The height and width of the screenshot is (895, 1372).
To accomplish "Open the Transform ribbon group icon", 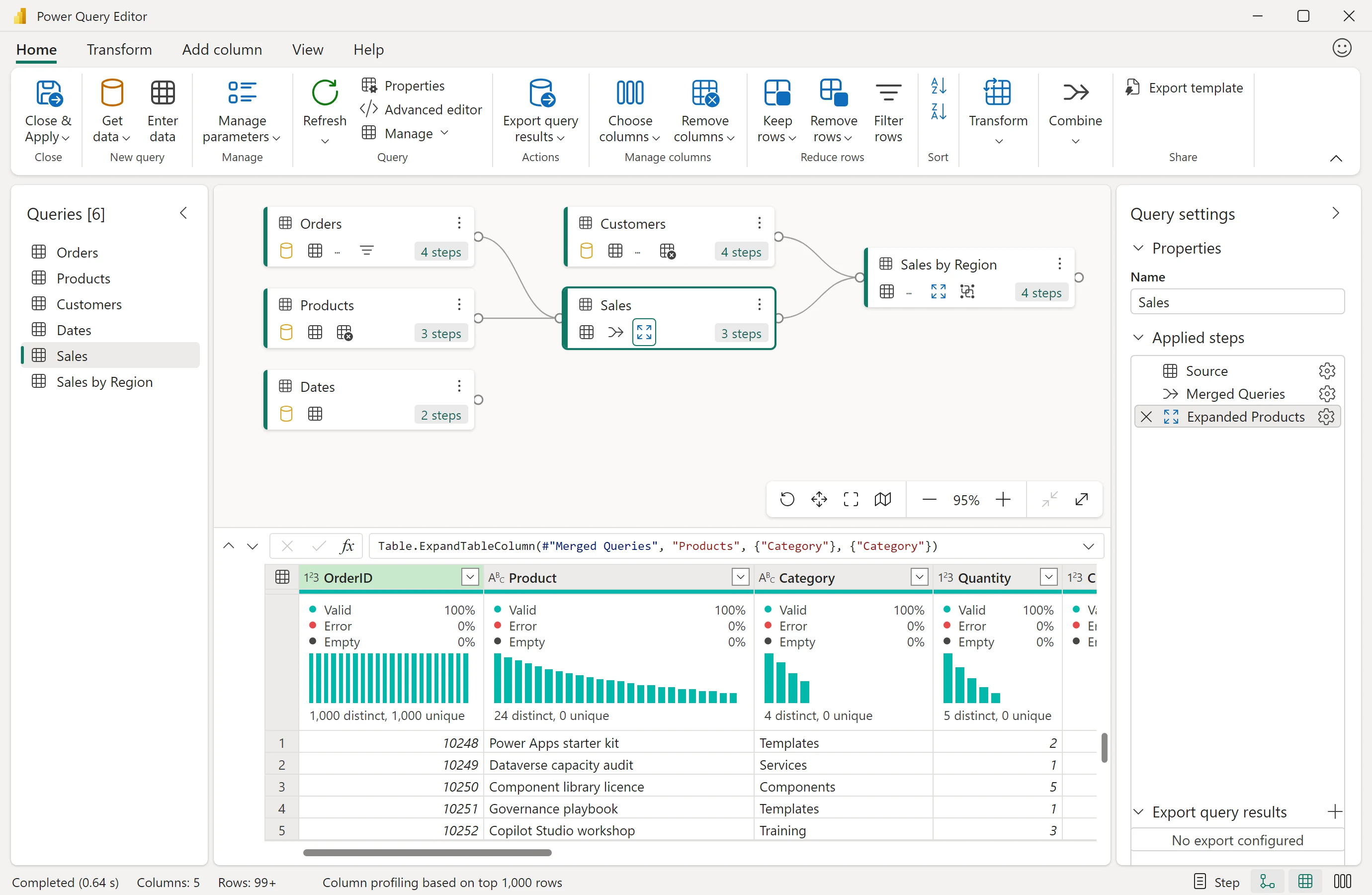I will point(998,92).
